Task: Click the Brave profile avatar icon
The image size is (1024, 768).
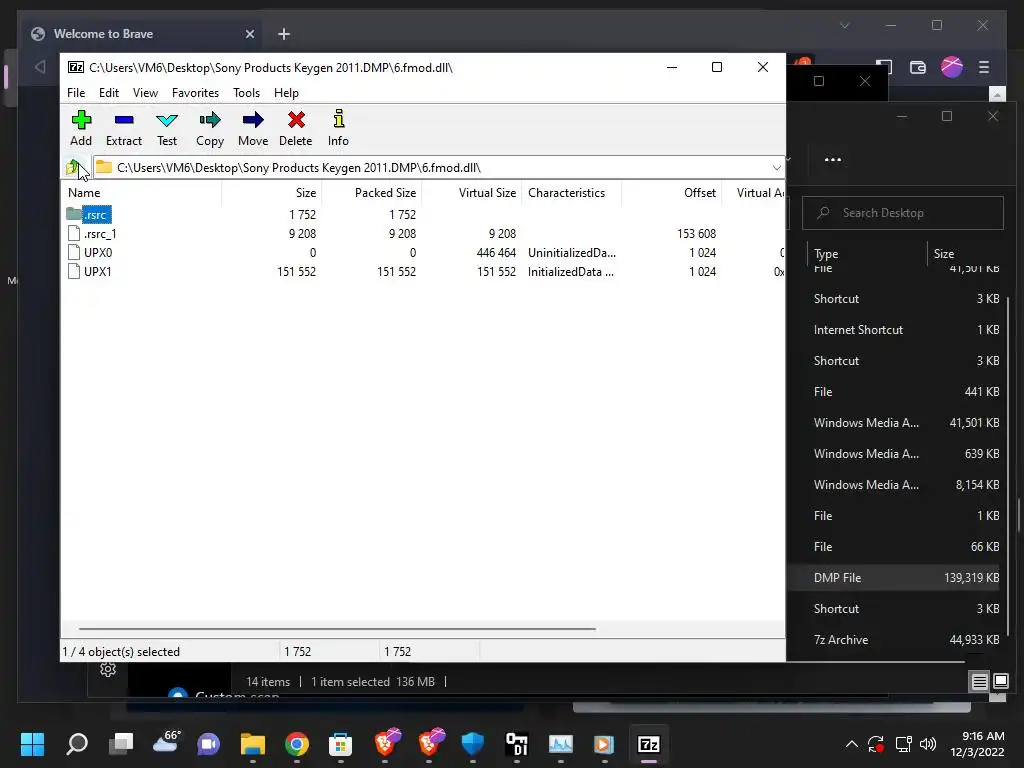Action: point(952,67)
